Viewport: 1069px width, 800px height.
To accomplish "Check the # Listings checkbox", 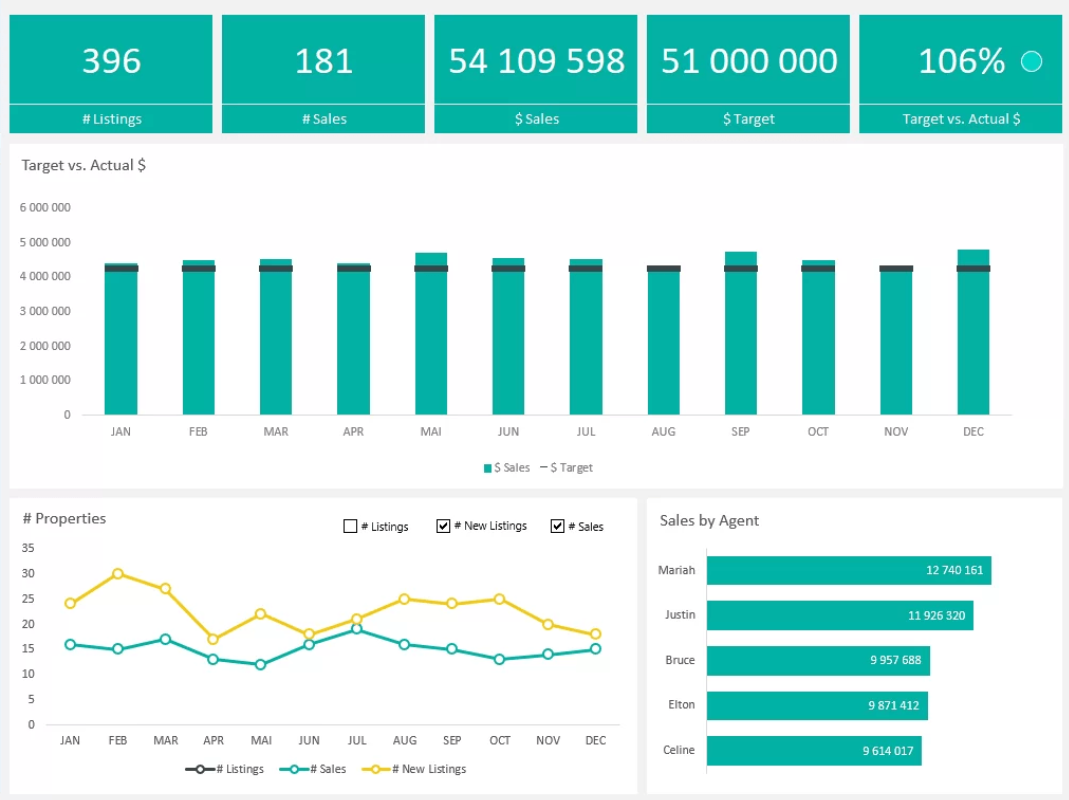I will pyautogui.click(x=350, y=526).
